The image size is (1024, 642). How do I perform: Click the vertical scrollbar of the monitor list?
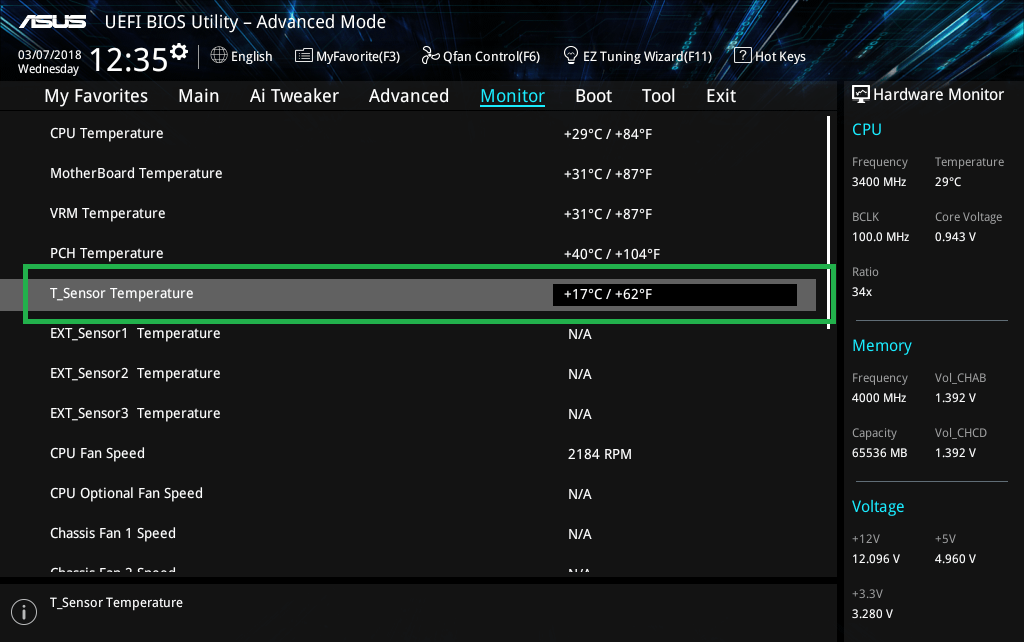tap(828, 222)
